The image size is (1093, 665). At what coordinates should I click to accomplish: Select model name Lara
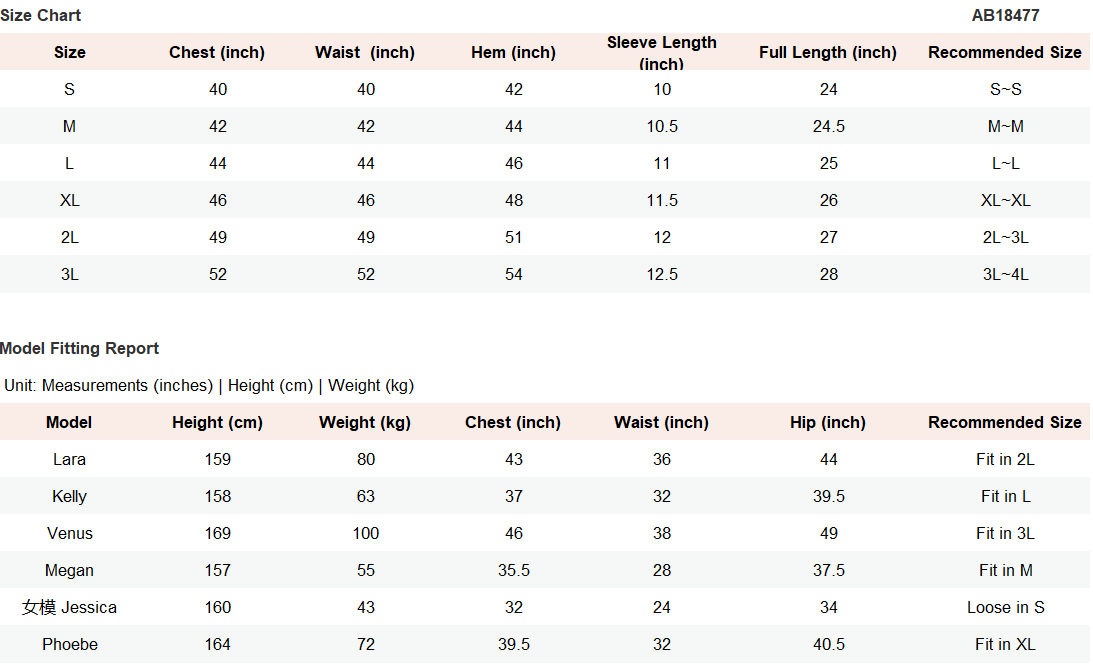(69, 459)
